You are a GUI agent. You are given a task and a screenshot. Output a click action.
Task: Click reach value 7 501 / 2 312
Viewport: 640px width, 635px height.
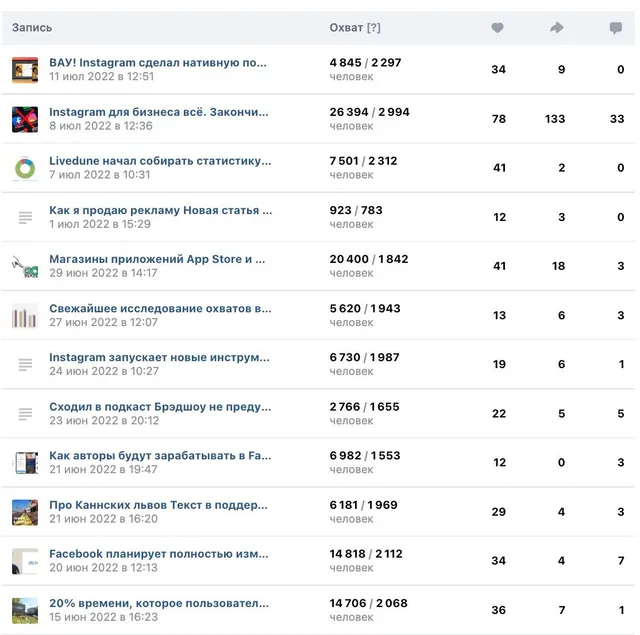click(363, 161)
